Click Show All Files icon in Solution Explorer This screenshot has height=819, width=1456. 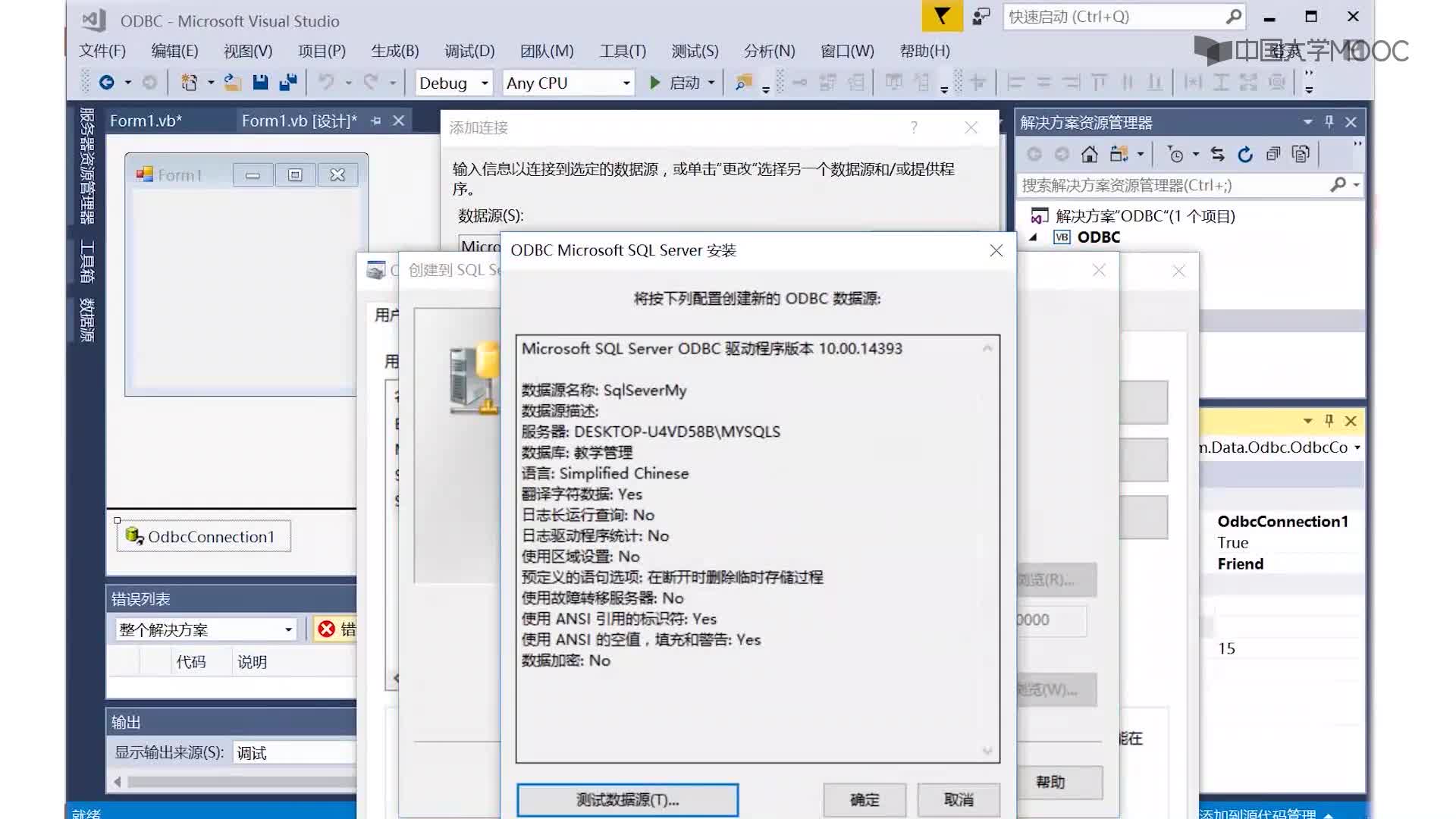click(1301, 155)
